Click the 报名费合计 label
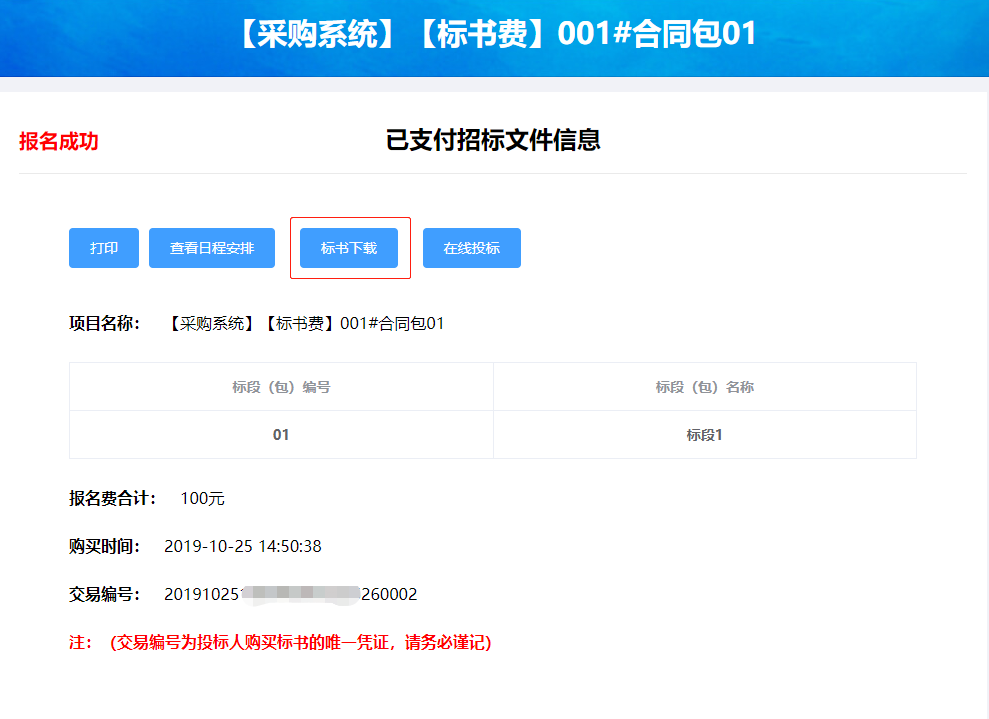The height and width of the screenshot is (719, 989). [113, 498]
